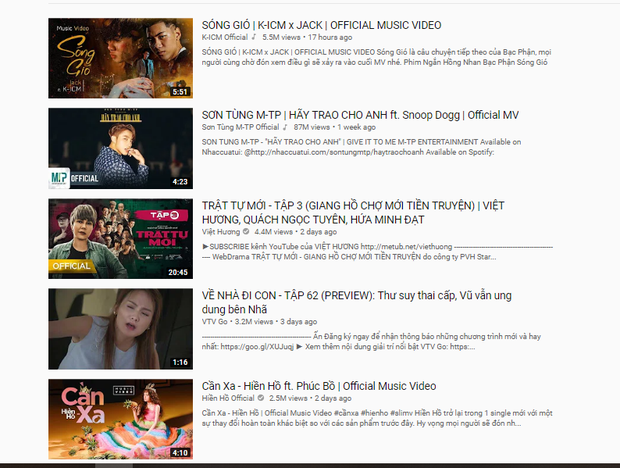Image resolution: width=620 pixels, height=468 pixels.
Task: Click '17 hours ago' under Sóng Gió
Action: tap(330, 37)
